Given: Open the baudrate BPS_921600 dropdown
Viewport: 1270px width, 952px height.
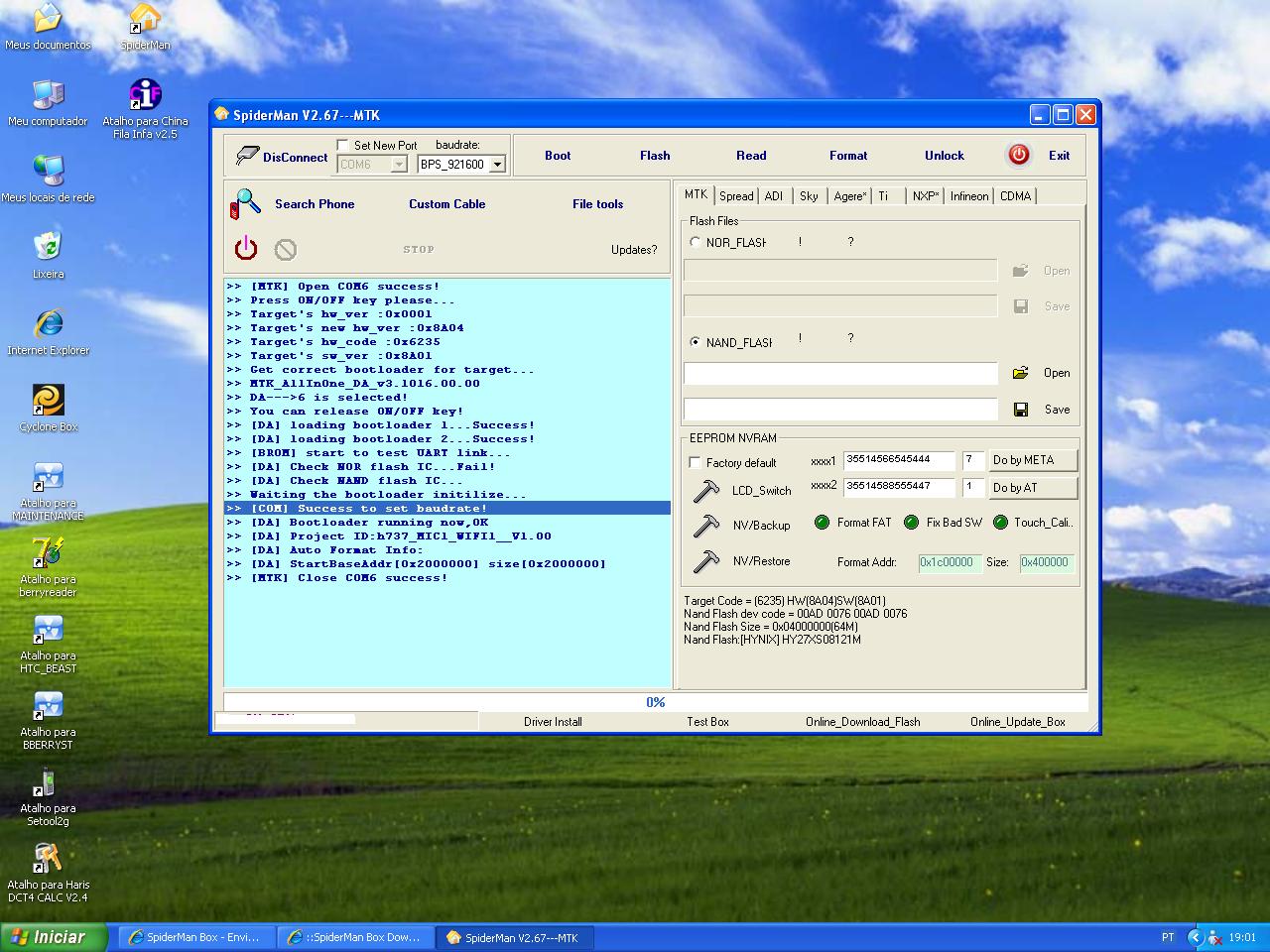Looking at the screenshot, I should pos(498,165).
